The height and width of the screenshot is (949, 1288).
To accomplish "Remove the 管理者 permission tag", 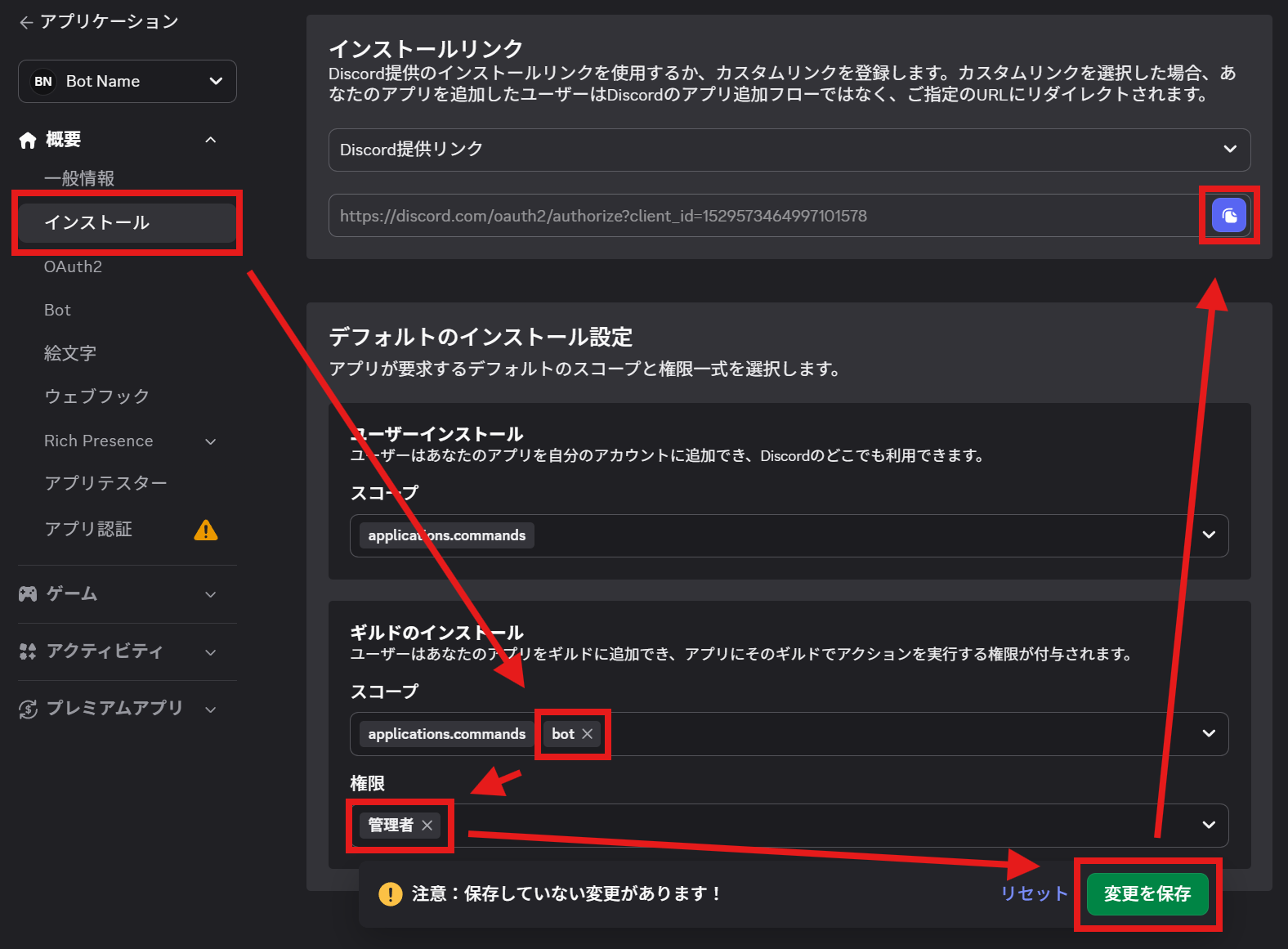I will [427, 826].
